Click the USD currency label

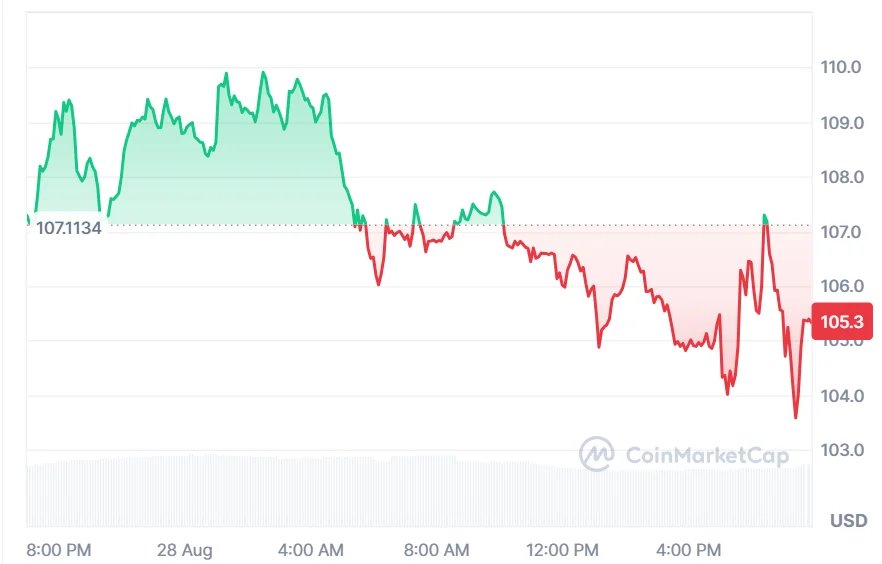tap(849, 521)
